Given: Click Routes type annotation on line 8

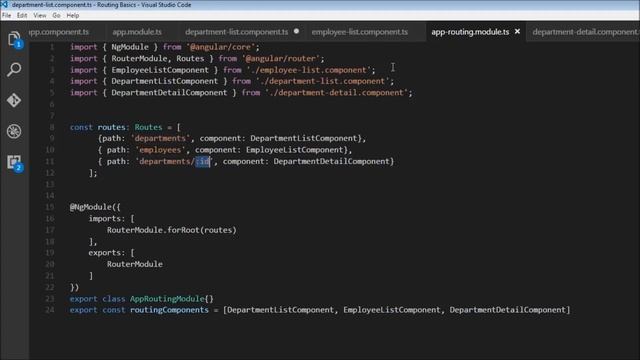Looking at the screenshot, I should (x=148, y=127).
